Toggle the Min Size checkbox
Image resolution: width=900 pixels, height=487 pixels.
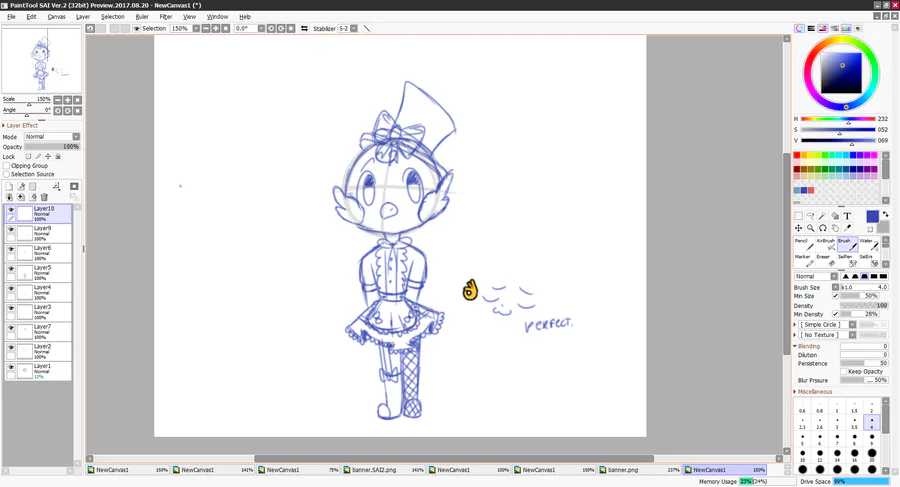(836, 296)
